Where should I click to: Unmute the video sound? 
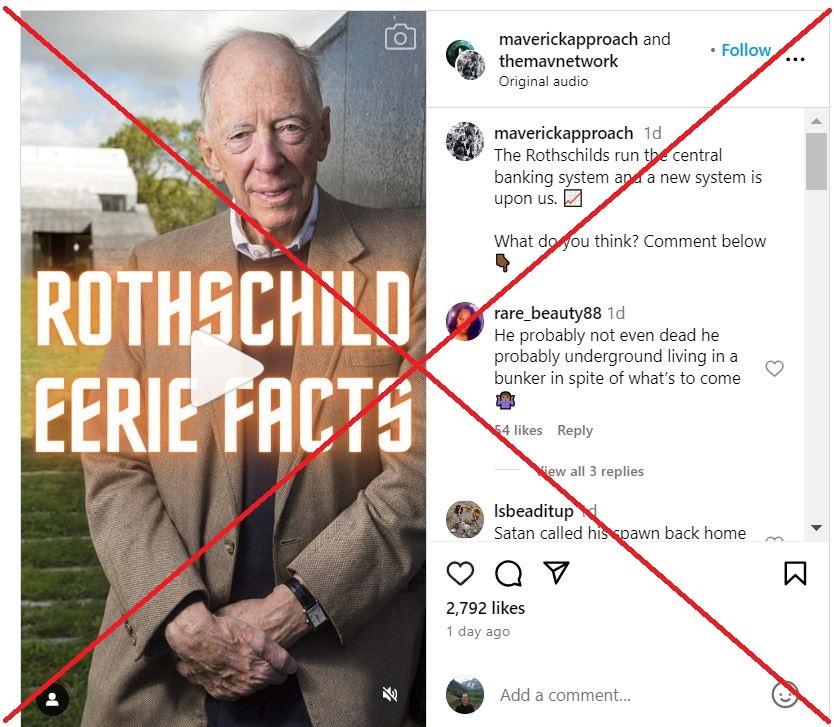390,693
